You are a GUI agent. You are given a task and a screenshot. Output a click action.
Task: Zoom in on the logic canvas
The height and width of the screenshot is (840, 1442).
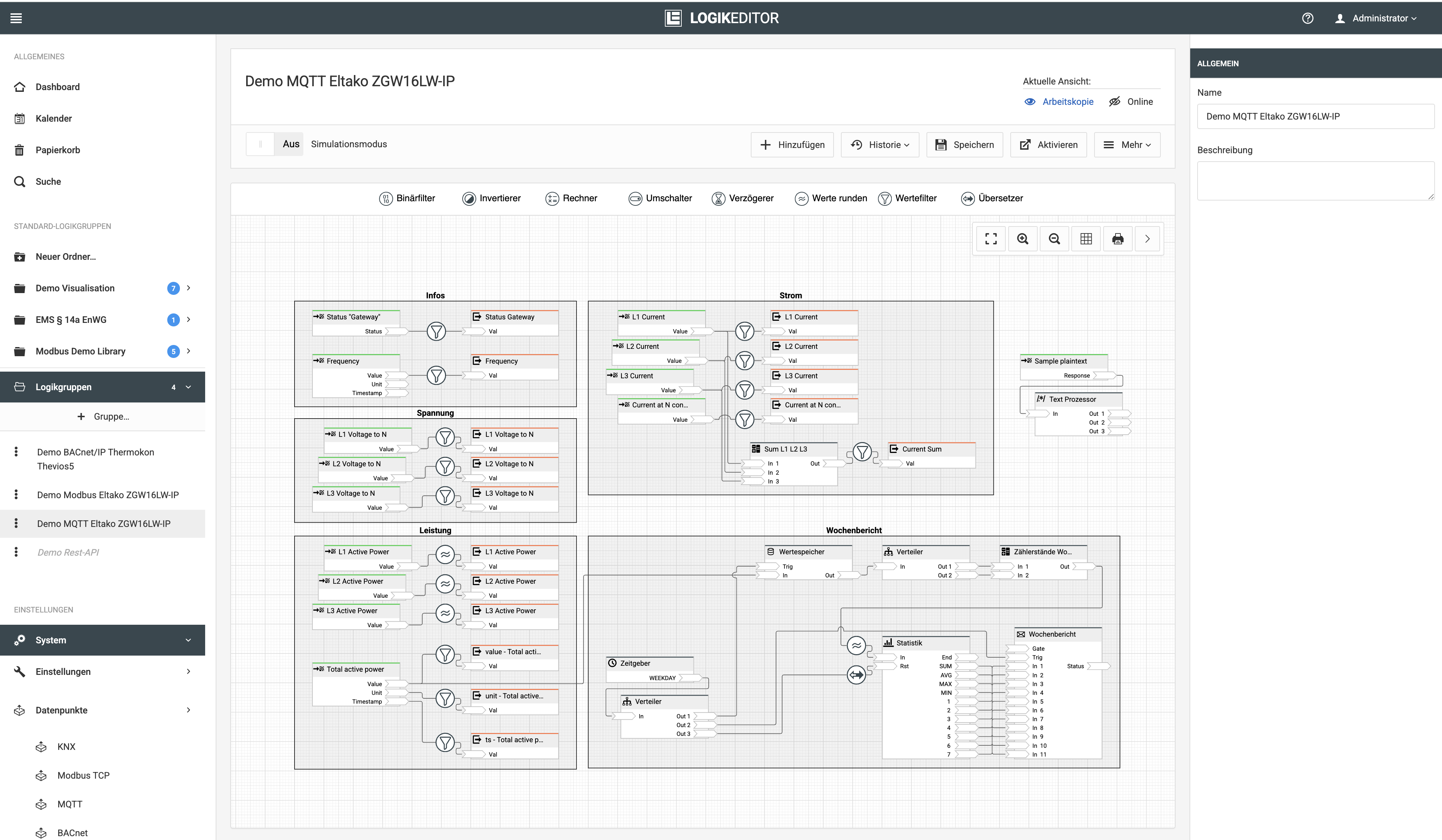pyautogui.click(x=1023, y=239)
